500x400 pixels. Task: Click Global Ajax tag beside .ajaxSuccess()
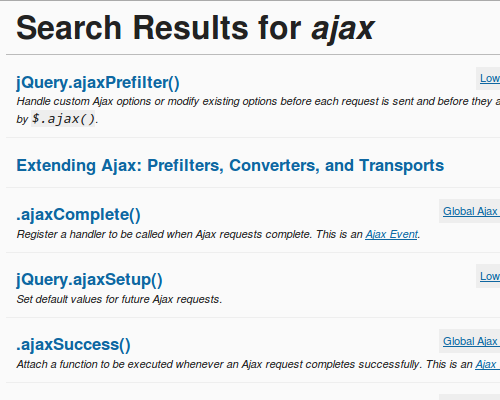click(470, 341)
